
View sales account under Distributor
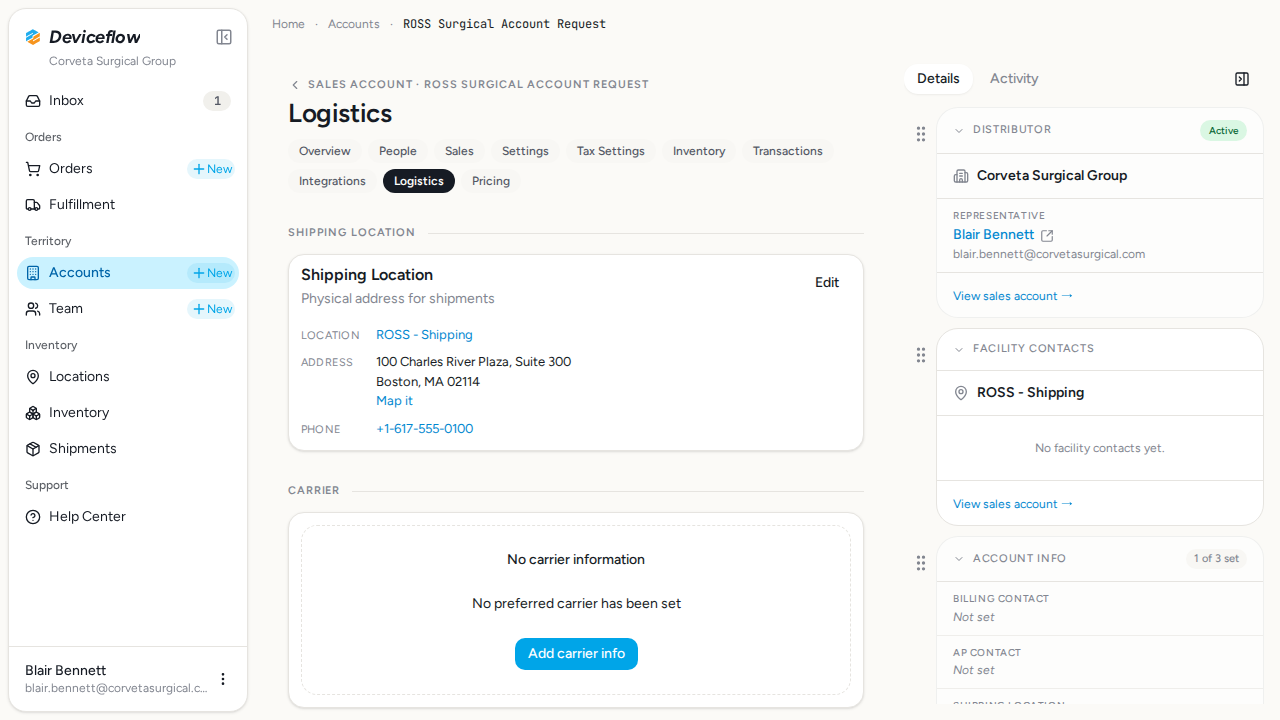1013,296
